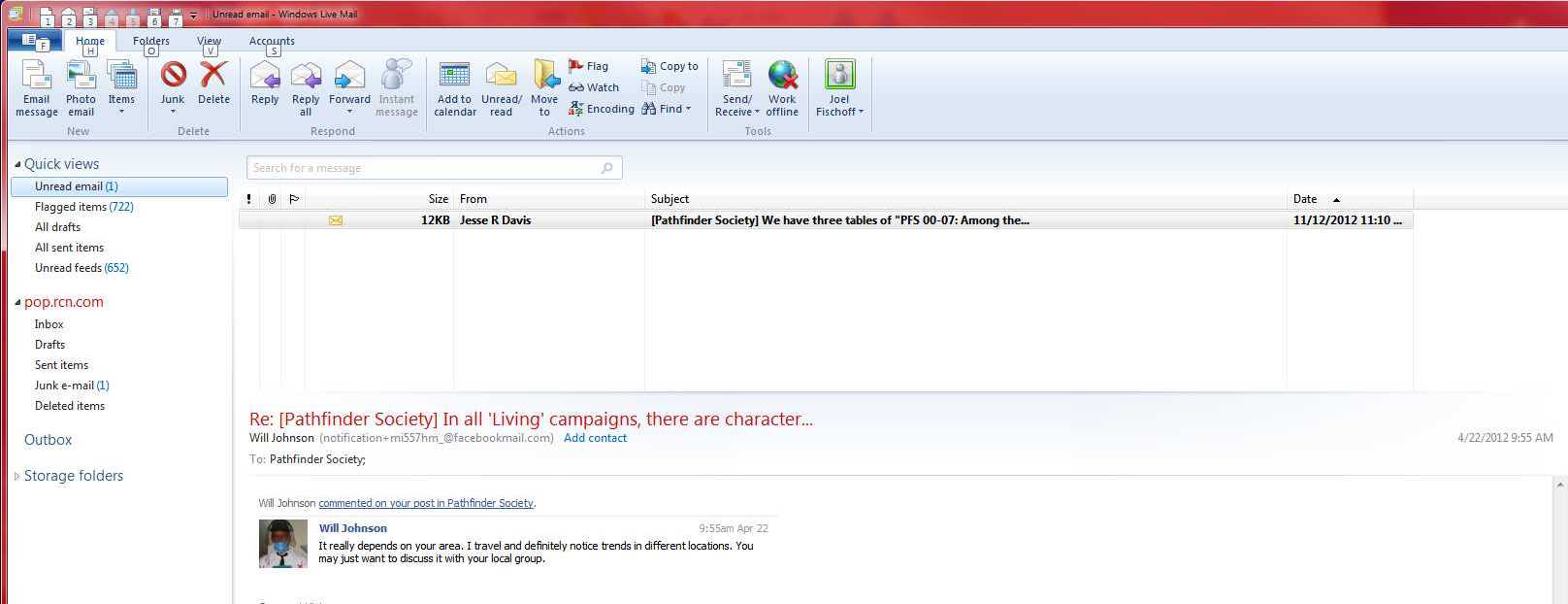Sort messages by attachment column
The image size is (1568, 604).
[272, 199]
